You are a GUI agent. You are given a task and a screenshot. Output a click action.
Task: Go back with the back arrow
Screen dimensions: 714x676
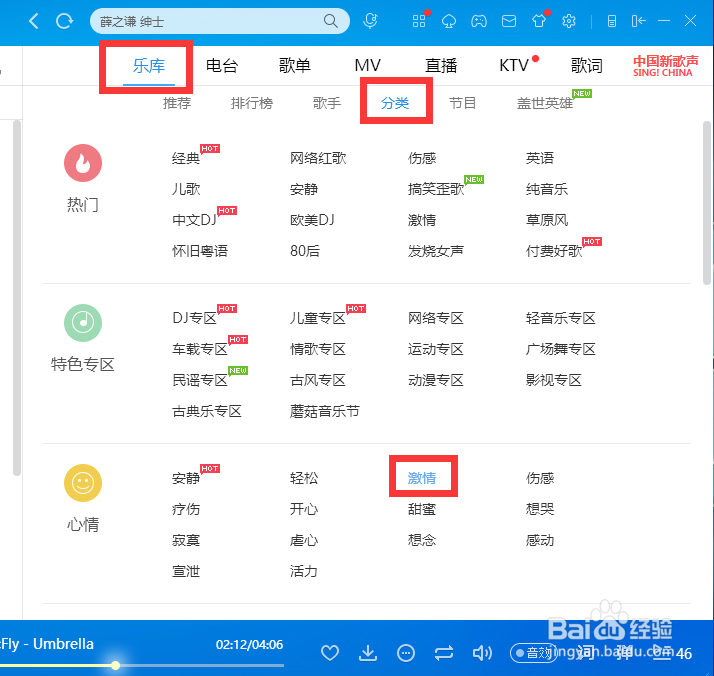tap(34, 21)
